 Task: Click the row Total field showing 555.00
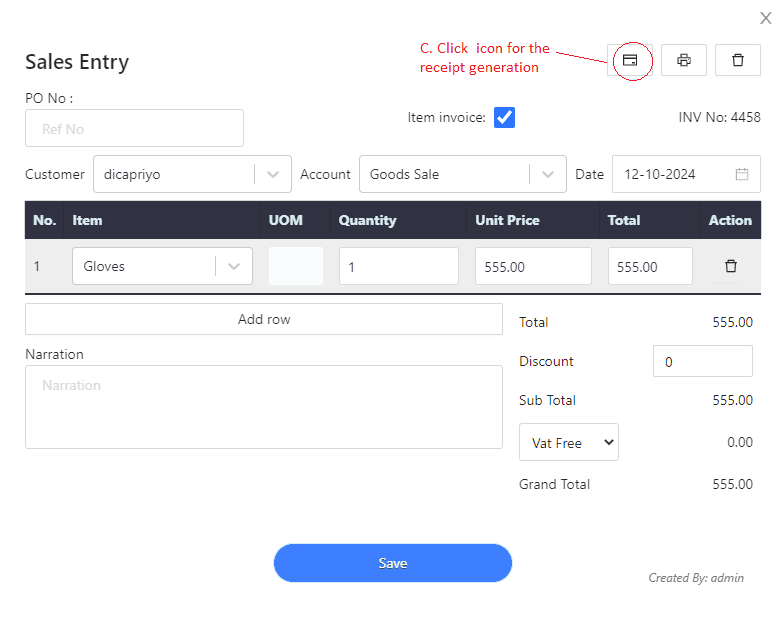[650, 266]
